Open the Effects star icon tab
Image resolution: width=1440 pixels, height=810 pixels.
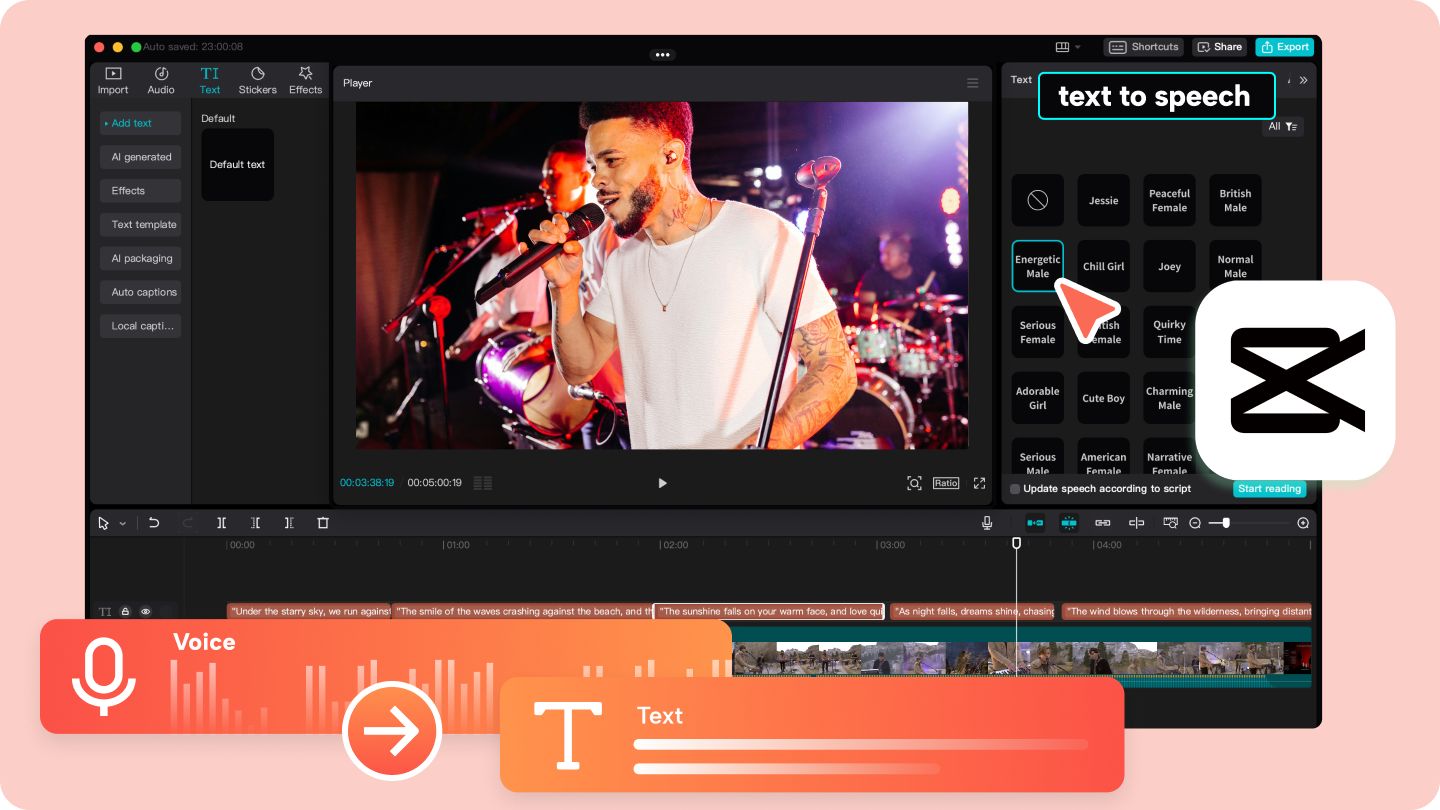pos(305,80)
